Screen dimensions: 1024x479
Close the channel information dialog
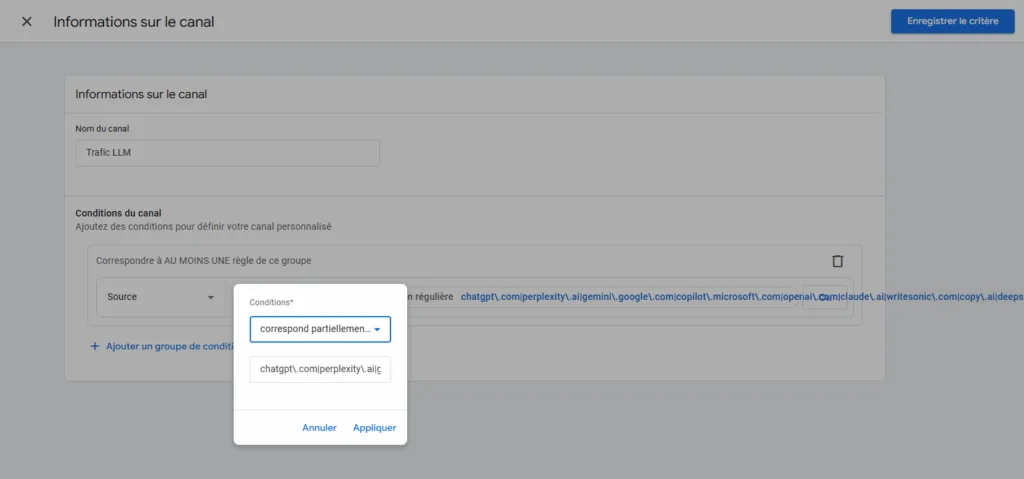pyautogui.click(x=26, y=22)
